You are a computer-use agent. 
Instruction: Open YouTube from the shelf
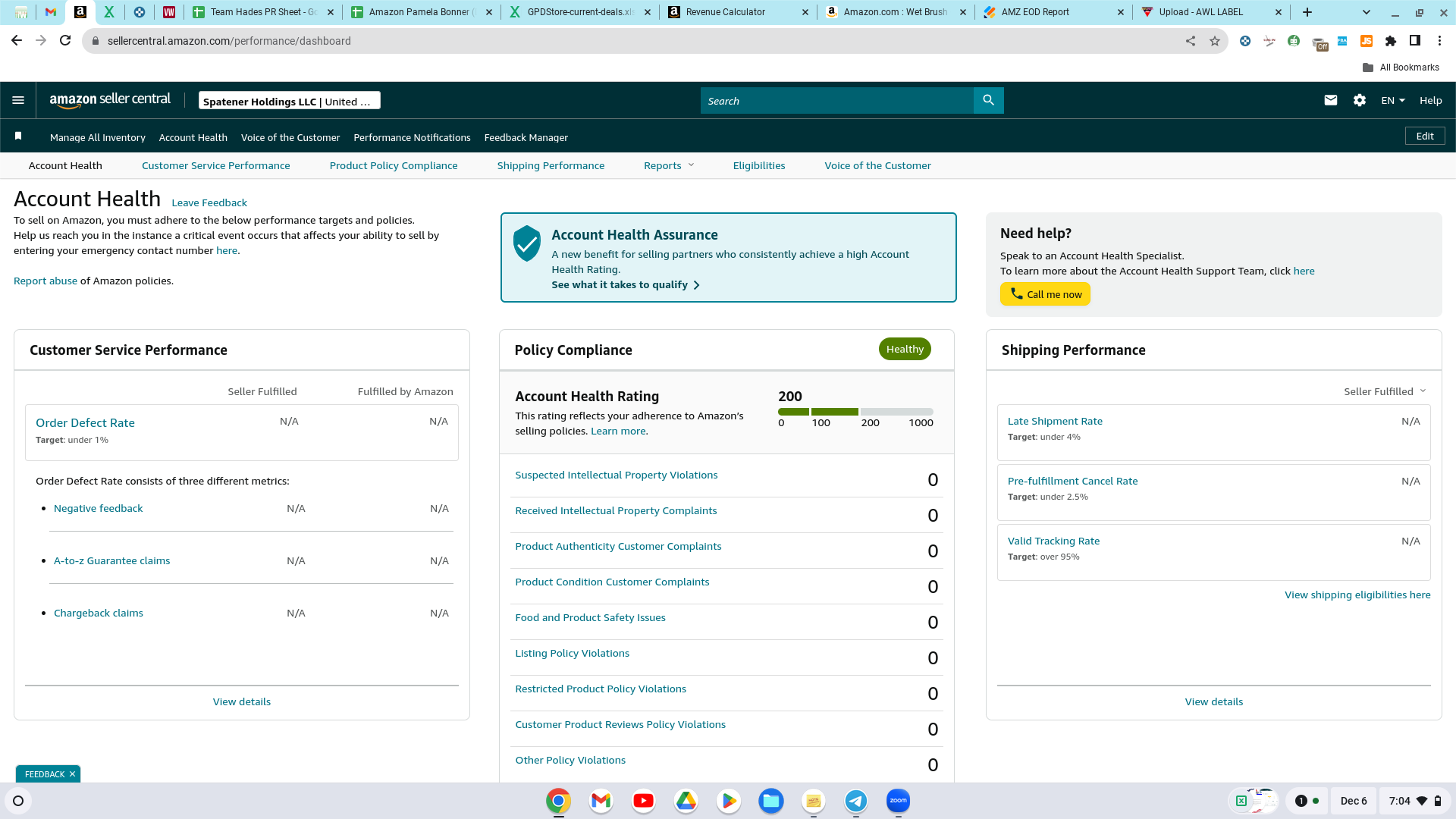click(643, 801)
